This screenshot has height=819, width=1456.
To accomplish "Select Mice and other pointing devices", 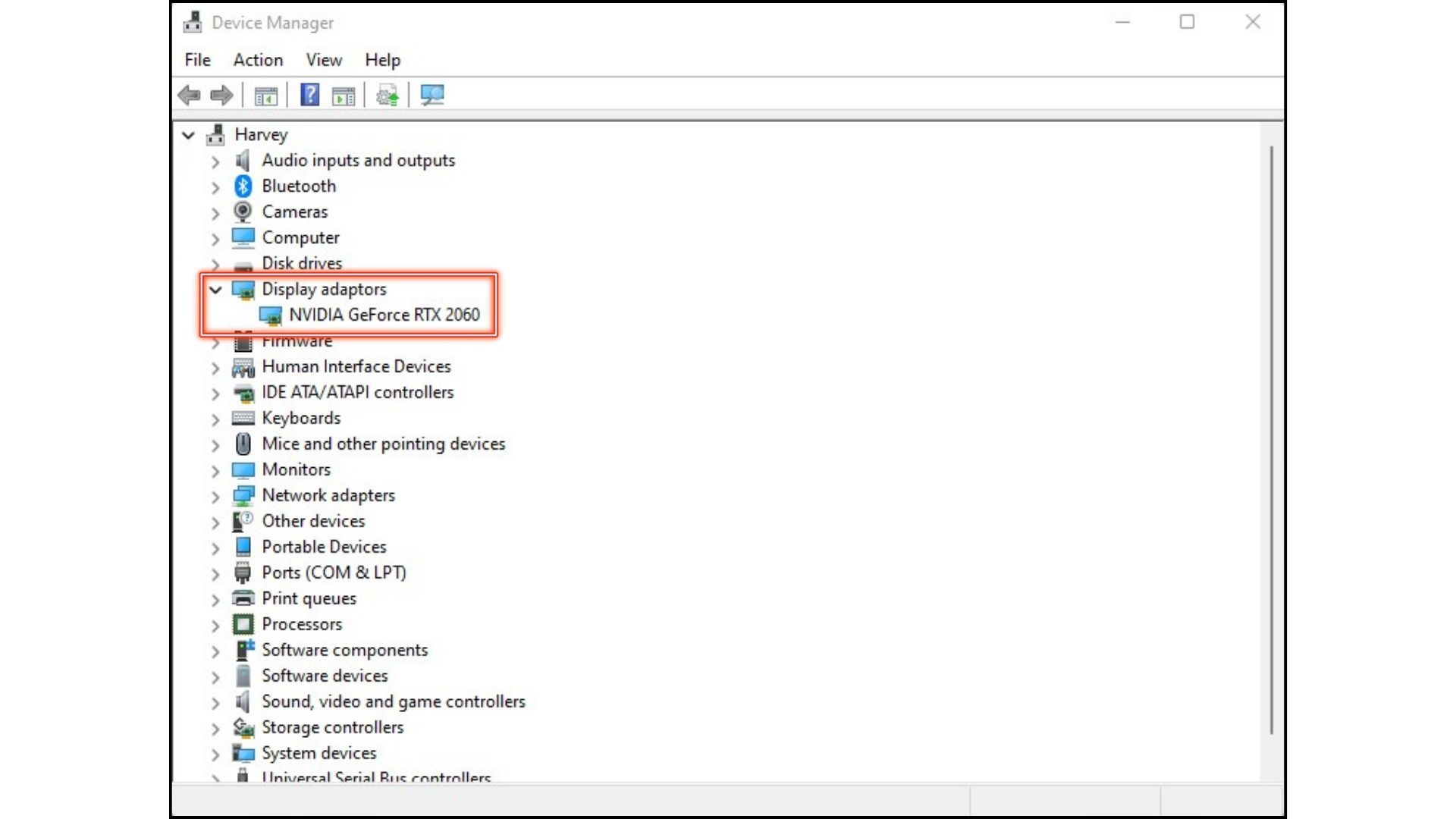I will pos(384,444).
